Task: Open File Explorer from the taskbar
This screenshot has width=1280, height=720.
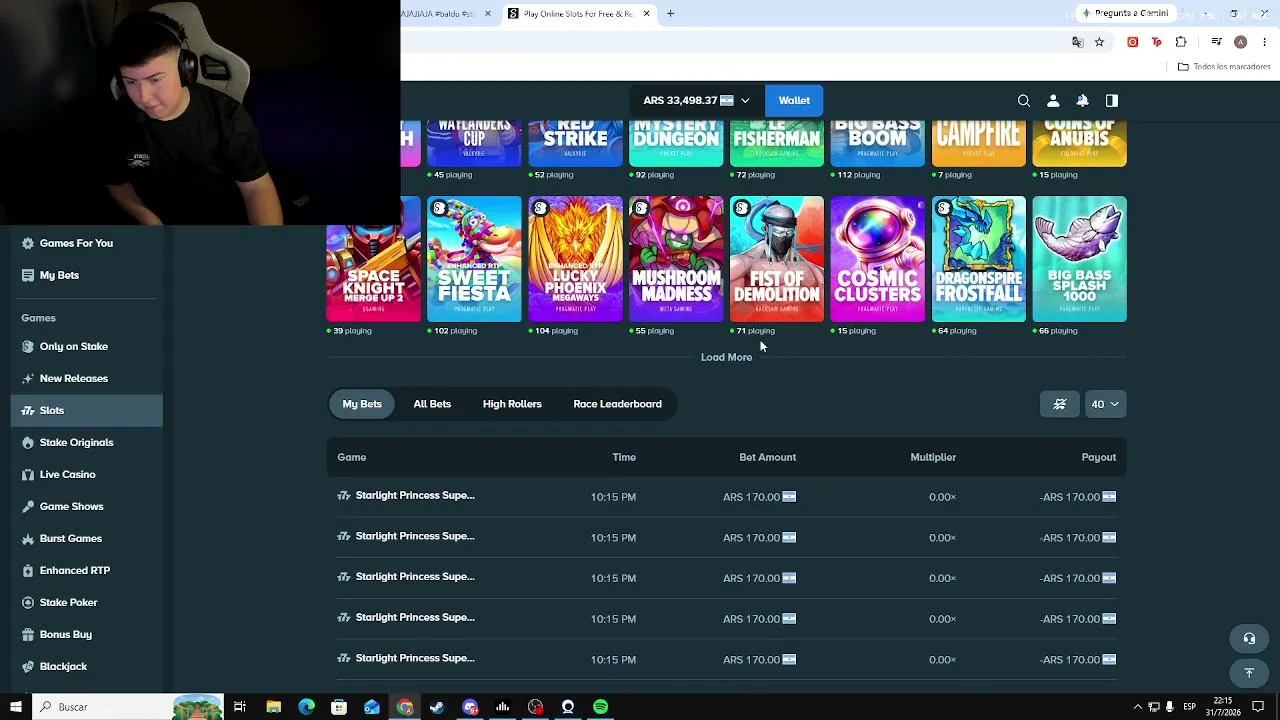Action: 273,707
